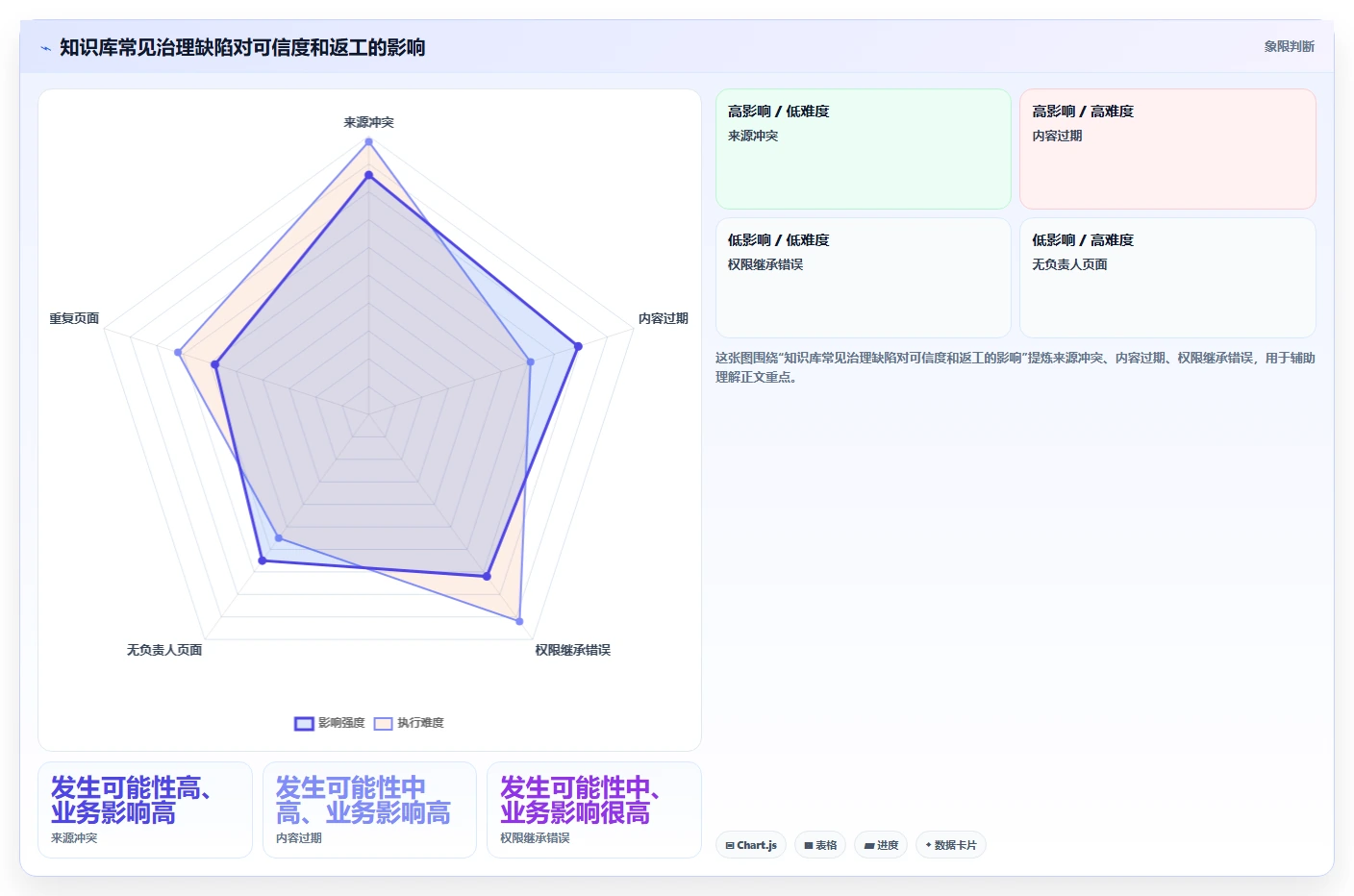Click 影响强度 data point on 权限继承错误 axis

click(x=487, y=576)
